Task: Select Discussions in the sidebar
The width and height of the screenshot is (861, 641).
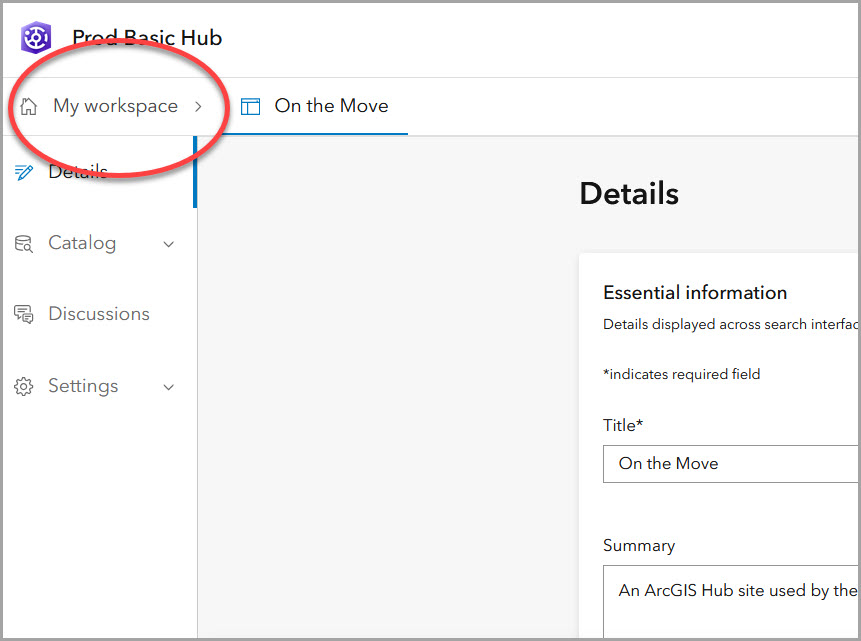Action: pos(98,314)
